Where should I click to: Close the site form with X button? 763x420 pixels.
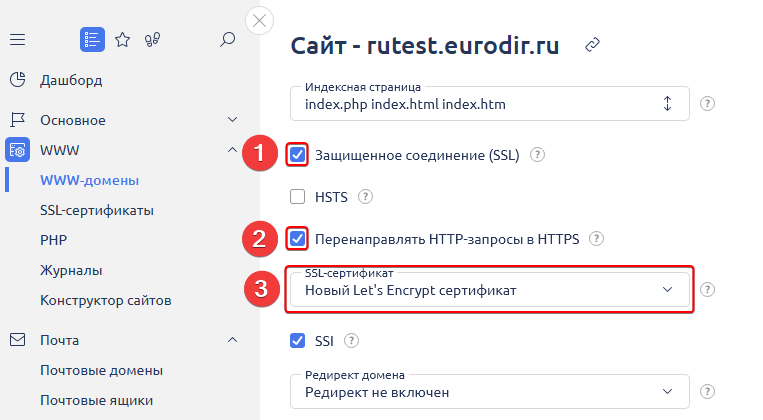260,21
